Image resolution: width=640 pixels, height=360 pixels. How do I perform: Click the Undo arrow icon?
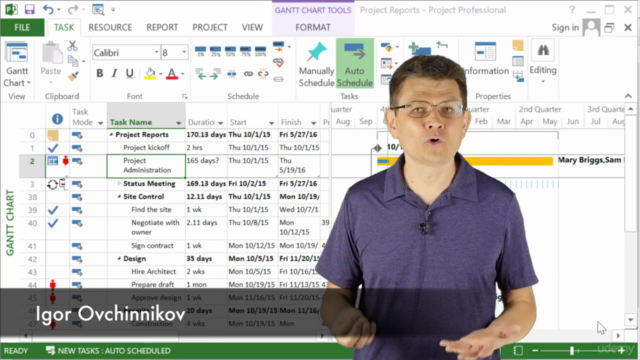(x=48, y=9)
